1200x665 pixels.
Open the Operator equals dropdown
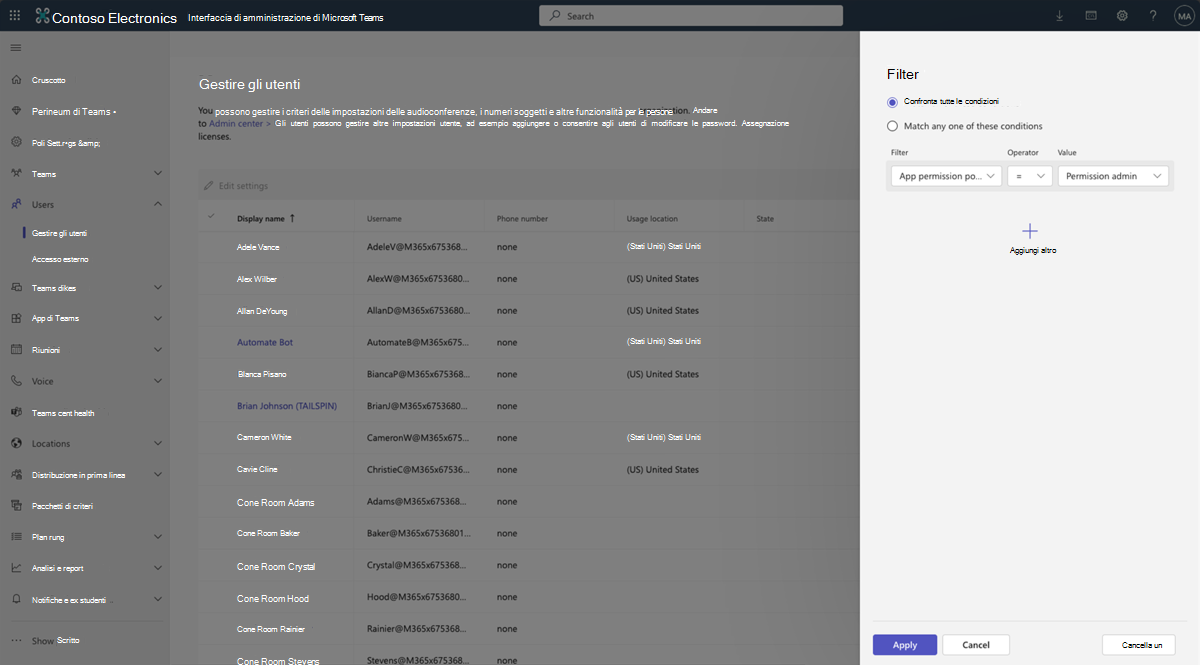click(x=1029, y=176)
